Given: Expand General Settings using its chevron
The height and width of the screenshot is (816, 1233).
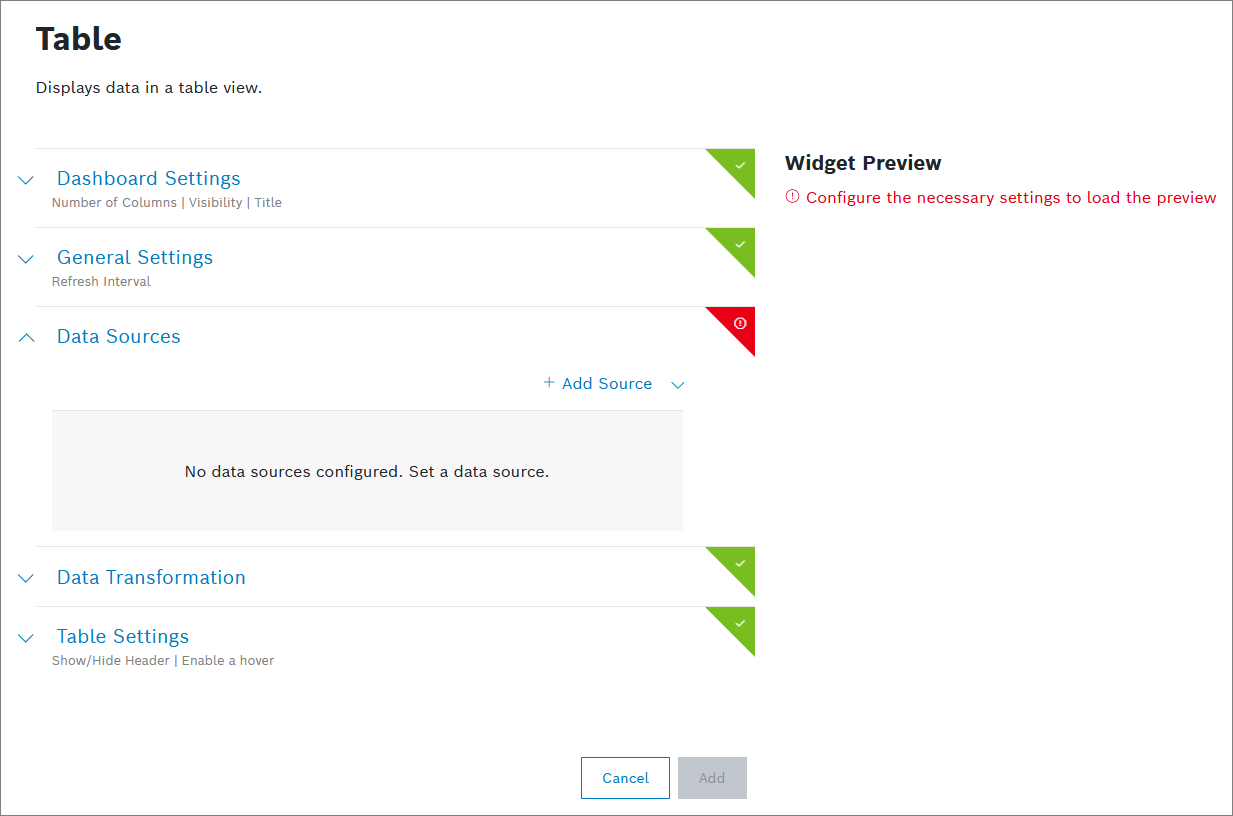Looking at the screenshot, I should [x=26, y=259].
